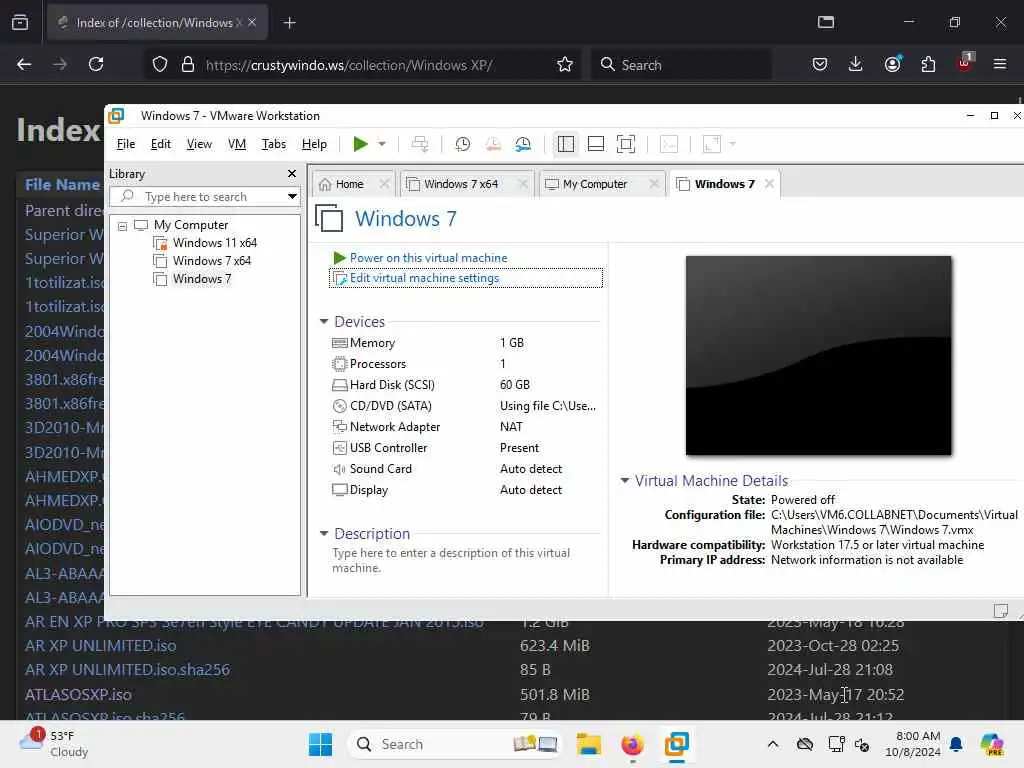Open Firefox downloads panel icon
This screenshot has height=768, width=1024.
pos(856,64)
